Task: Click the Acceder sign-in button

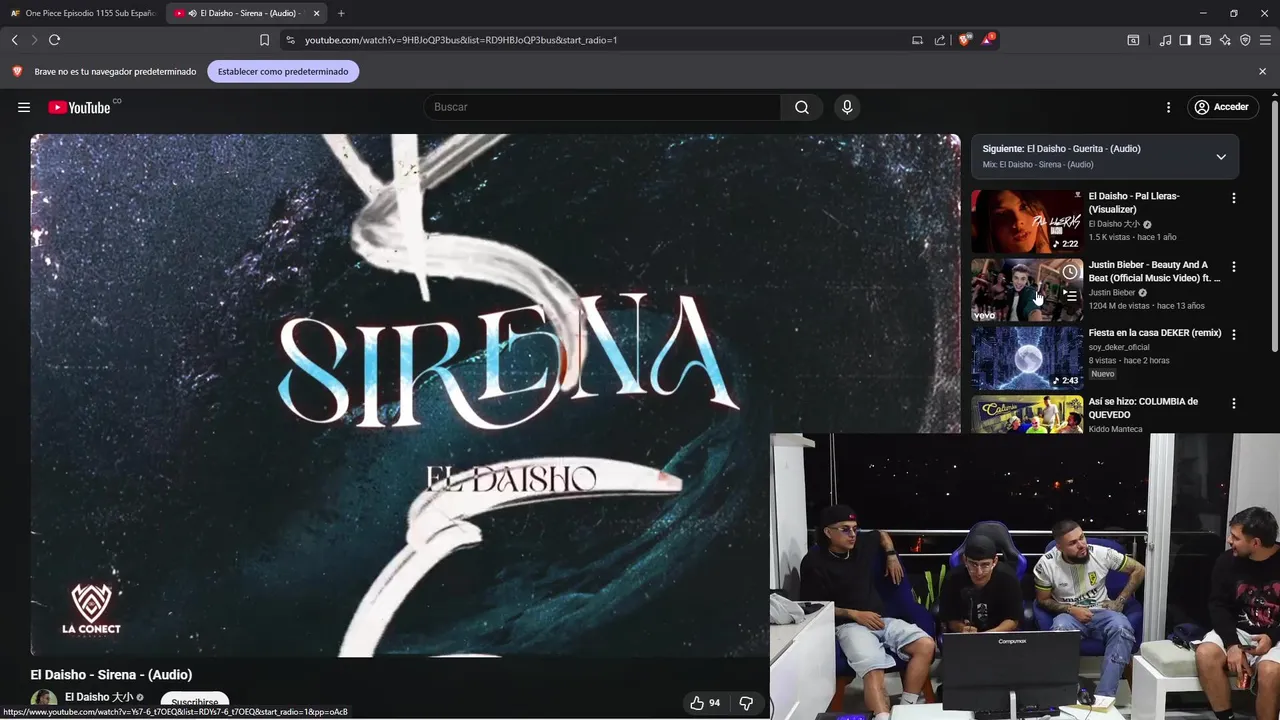Action: (1222, 107)
